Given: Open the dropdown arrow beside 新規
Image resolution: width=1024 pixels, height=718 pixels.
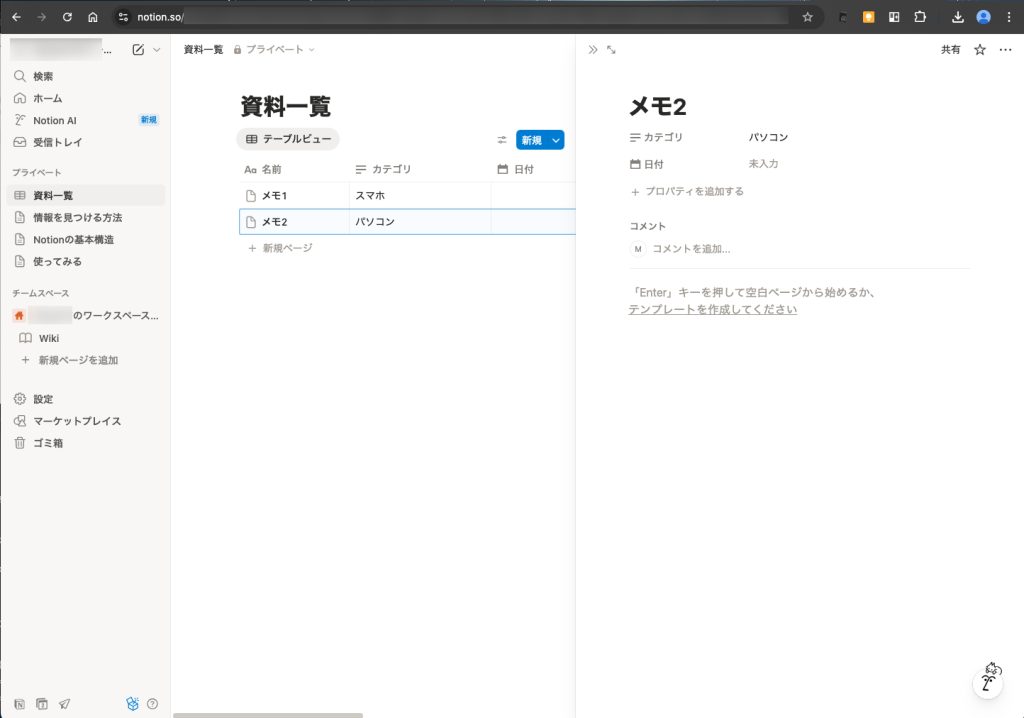Looking at the screenshot, I should click(x=556, y=140).
